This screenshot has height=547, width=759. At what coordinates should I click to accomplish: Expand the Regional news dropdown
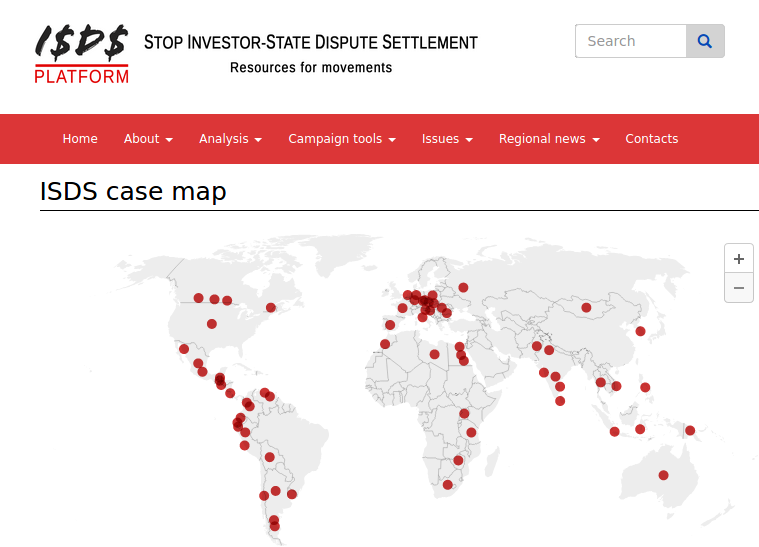pos(549,139)
